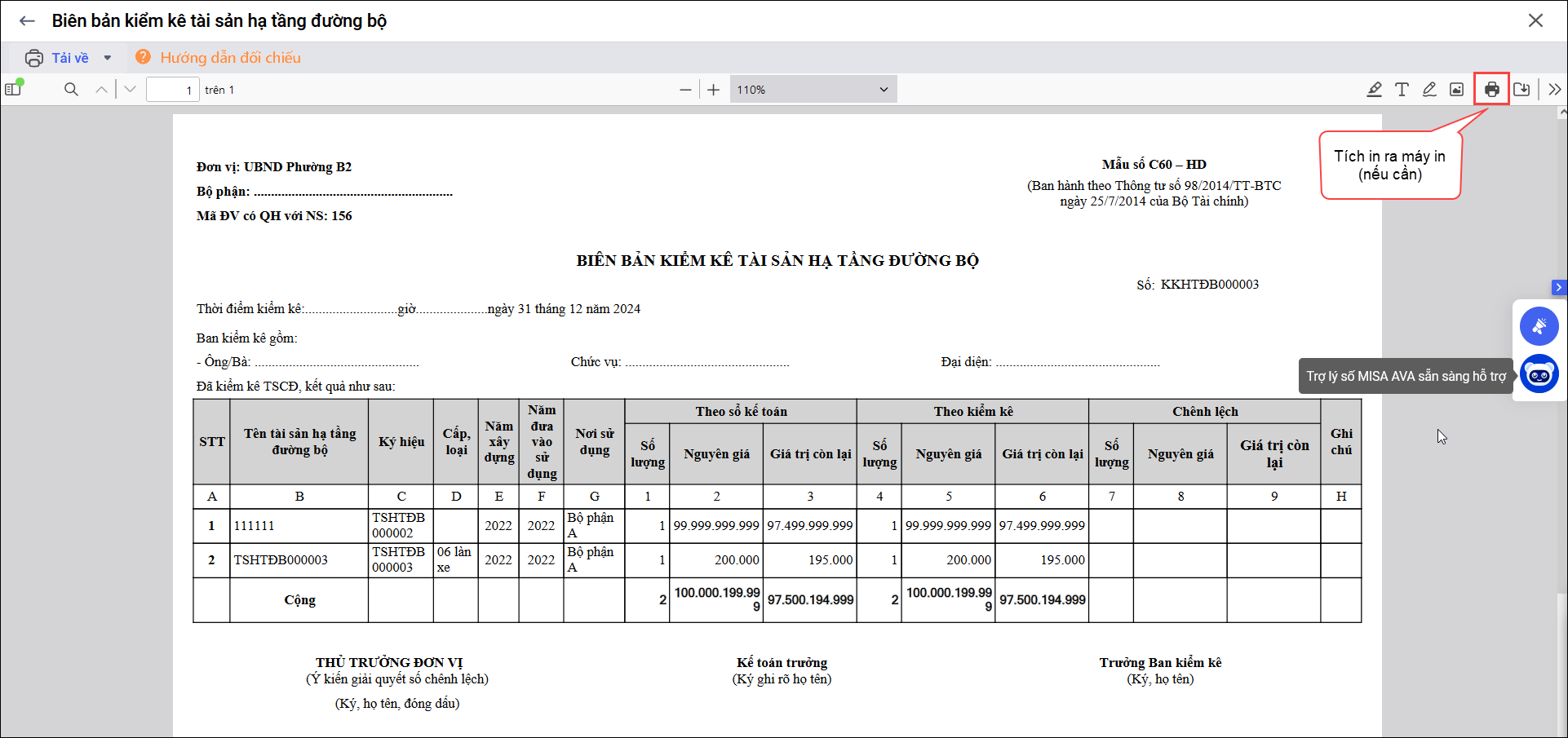Open the 110% zoom level dropdown

point(812,90)
